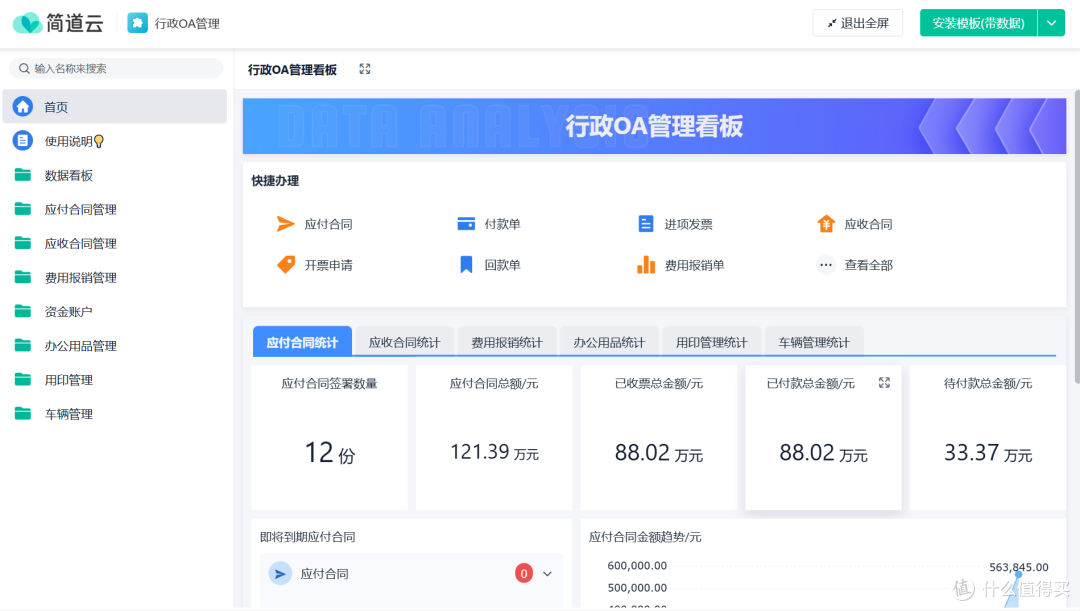Select the 付款单 card icon in 快捷办理
1080x611 pixels.
(x=466, y=223)
